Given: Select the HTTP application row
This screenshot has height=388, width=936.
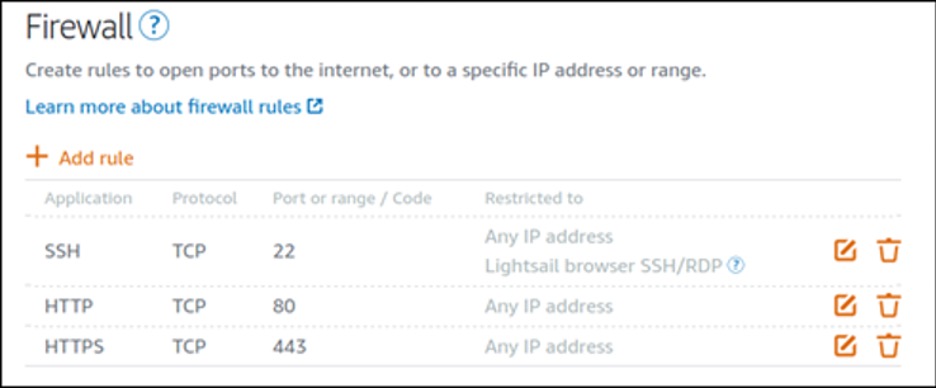Looking at the screenshot, I should click(x=463, y=306).
